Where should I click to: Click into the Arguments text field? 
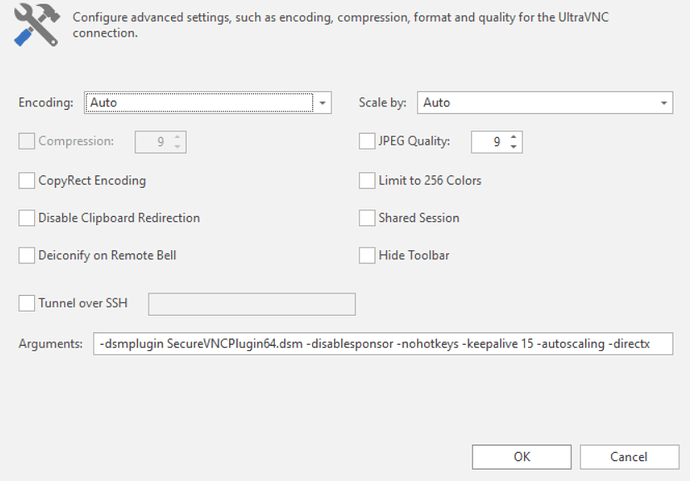[383, 344]
